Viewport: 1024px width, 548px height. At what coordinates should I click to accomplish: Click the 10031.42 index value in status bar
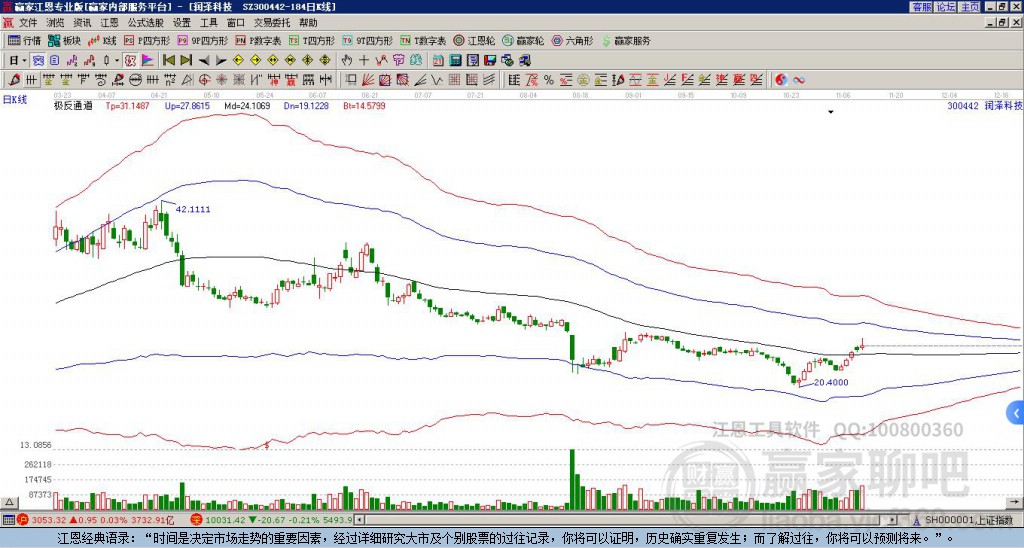coord(223,520)
